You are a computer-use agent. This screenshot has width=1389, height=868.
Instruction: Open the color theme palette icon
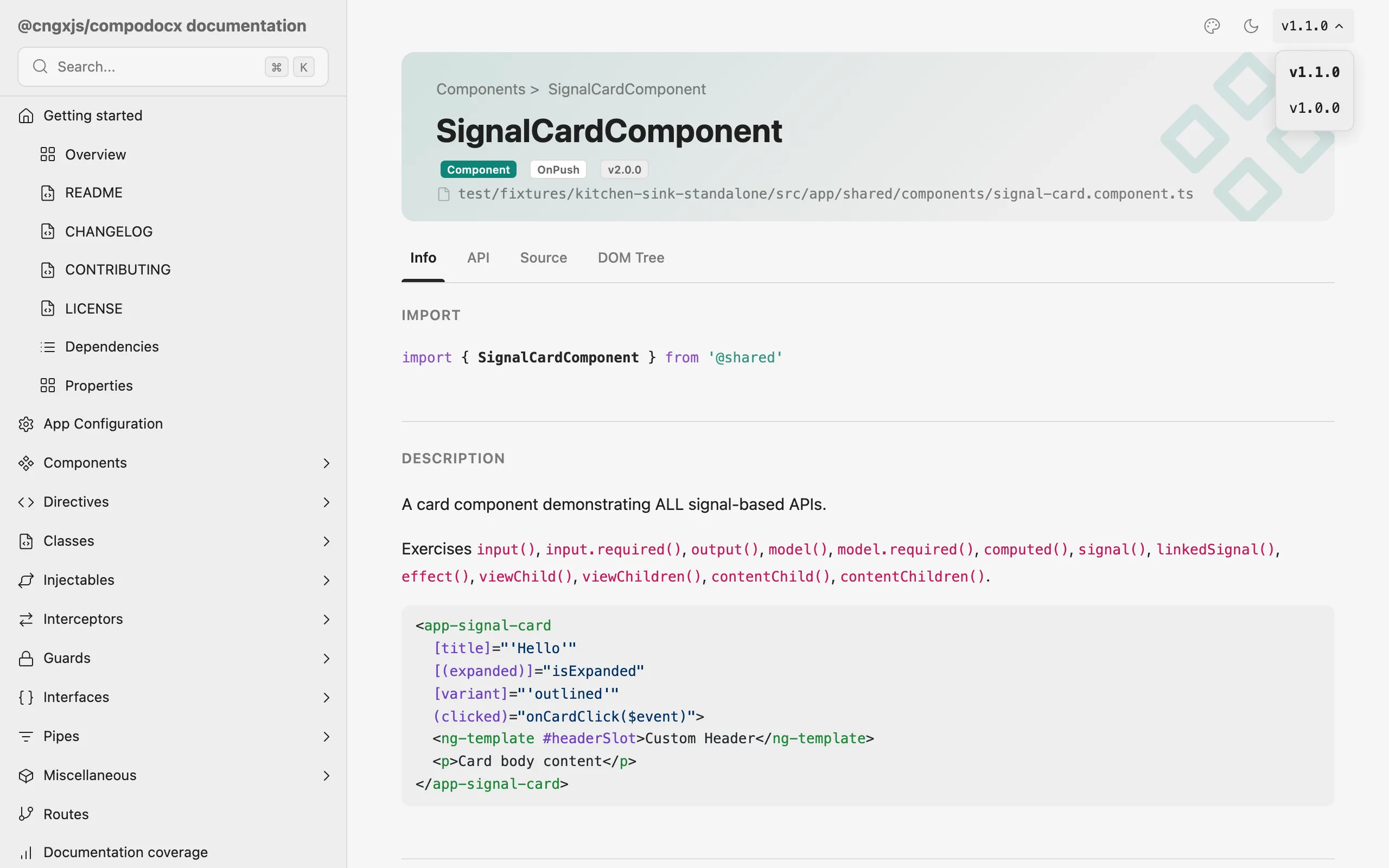1212,26
